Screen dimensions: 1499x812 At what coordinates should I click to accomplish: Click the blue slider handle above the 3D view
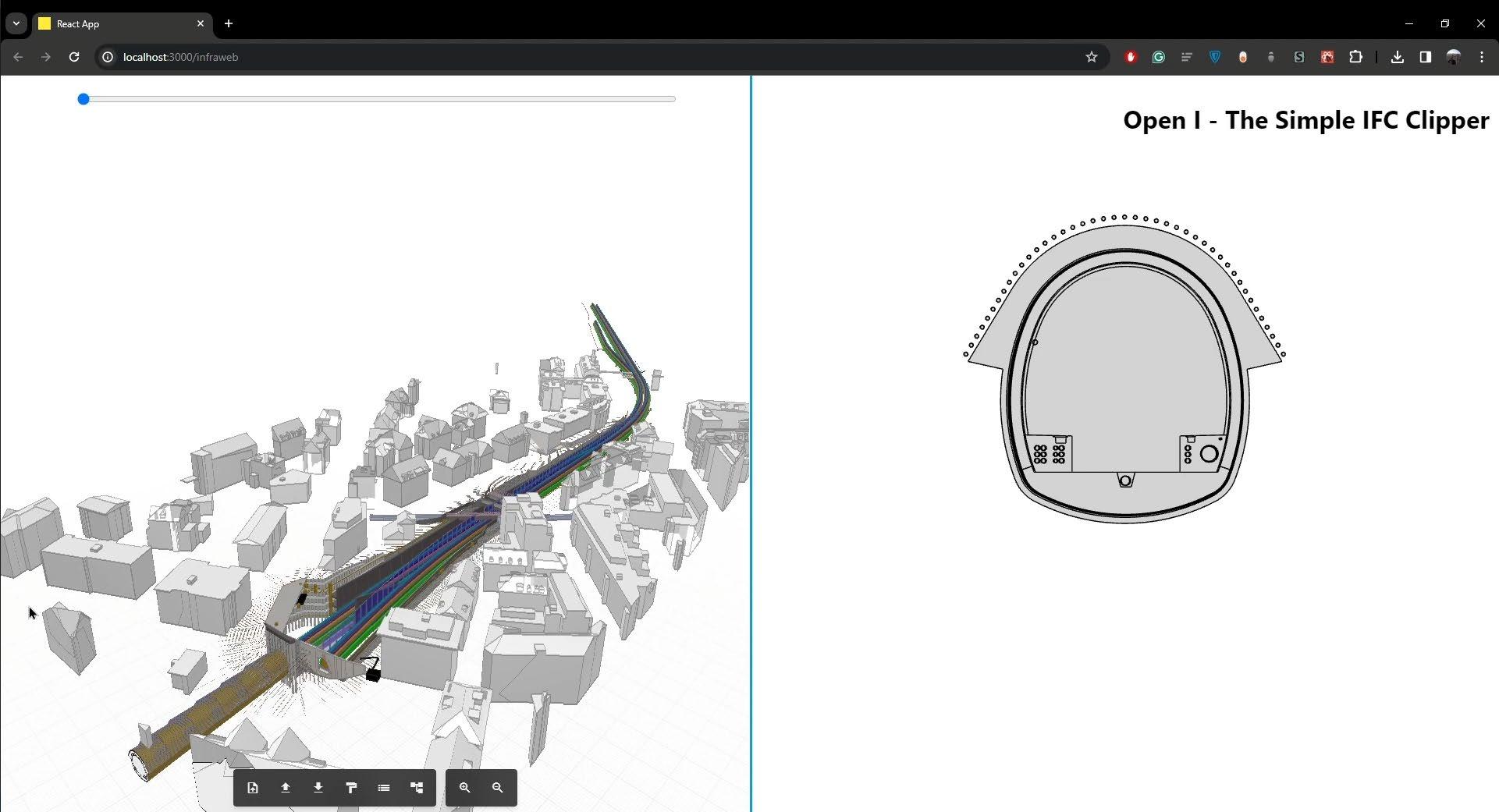point(83,99)
